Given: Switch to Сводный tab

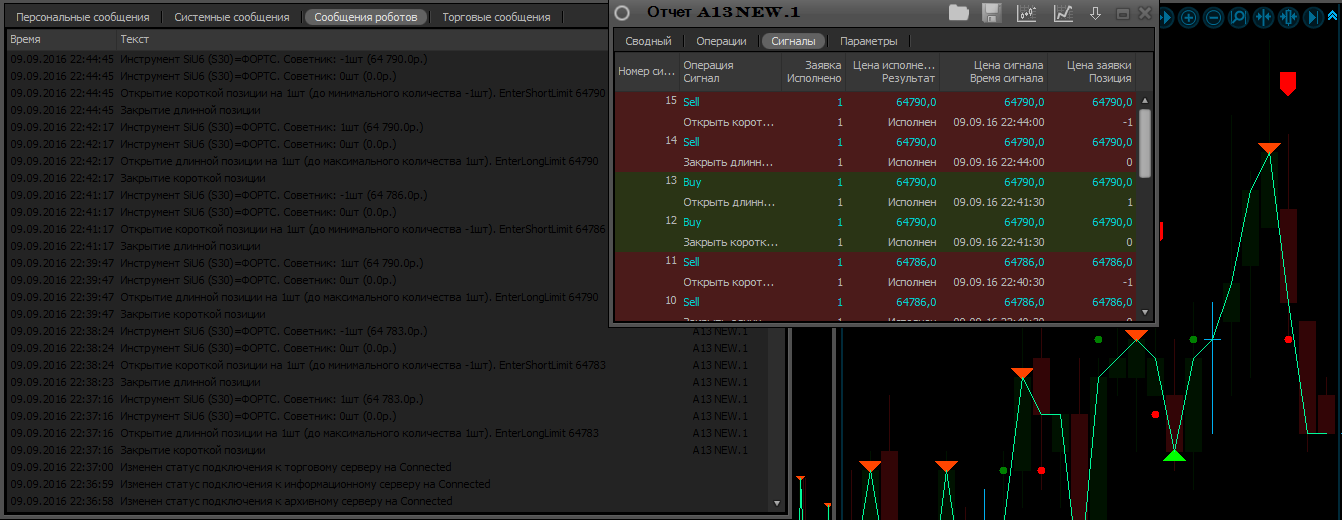Looking at the screenshot, I should (648, 41).
